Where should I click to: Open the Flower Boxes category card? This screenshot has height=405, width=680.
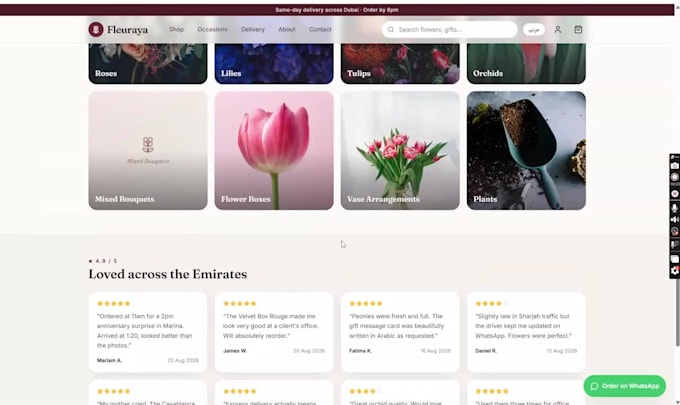[x=274, y=150]
